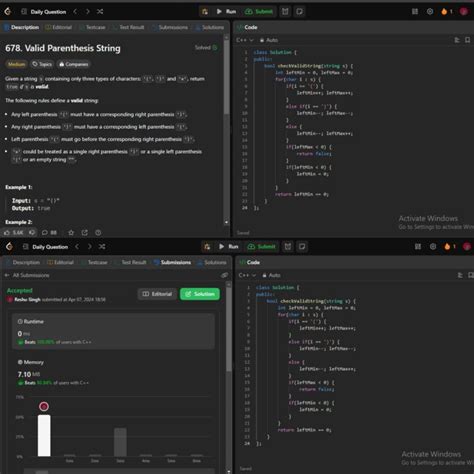Open the streak fire icon in bottom window
The height and width of the screenshot is (474, 474).
(447, 247)
